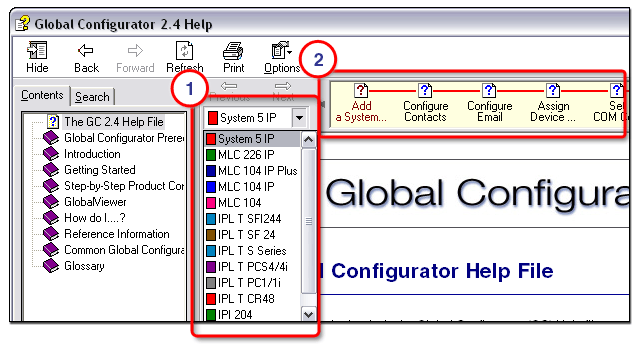
Task: Switch to the Contents tab
Action: click(42, 95)
